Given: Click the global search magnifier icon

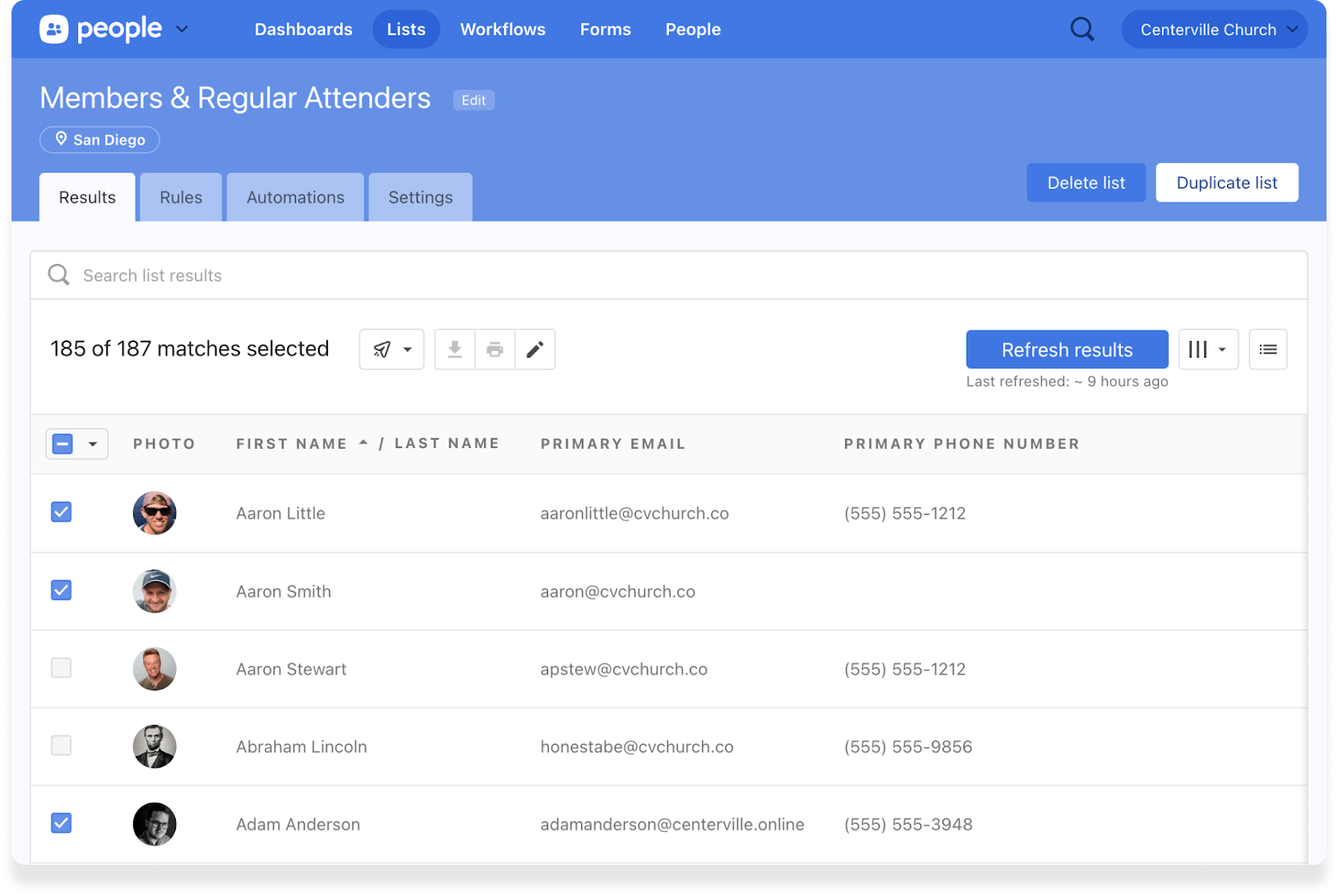Looking at the screenshot, I should tap(1082, 30).
